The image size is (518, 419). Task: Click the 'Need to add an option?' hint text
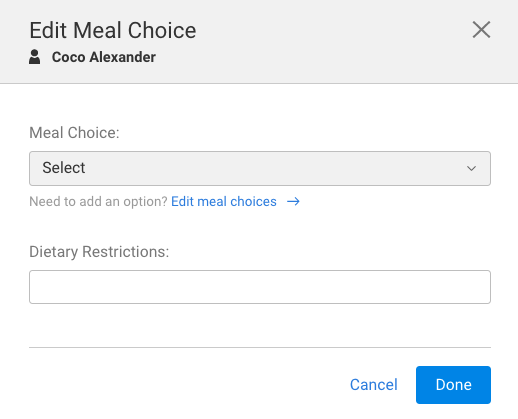[98, 202]
